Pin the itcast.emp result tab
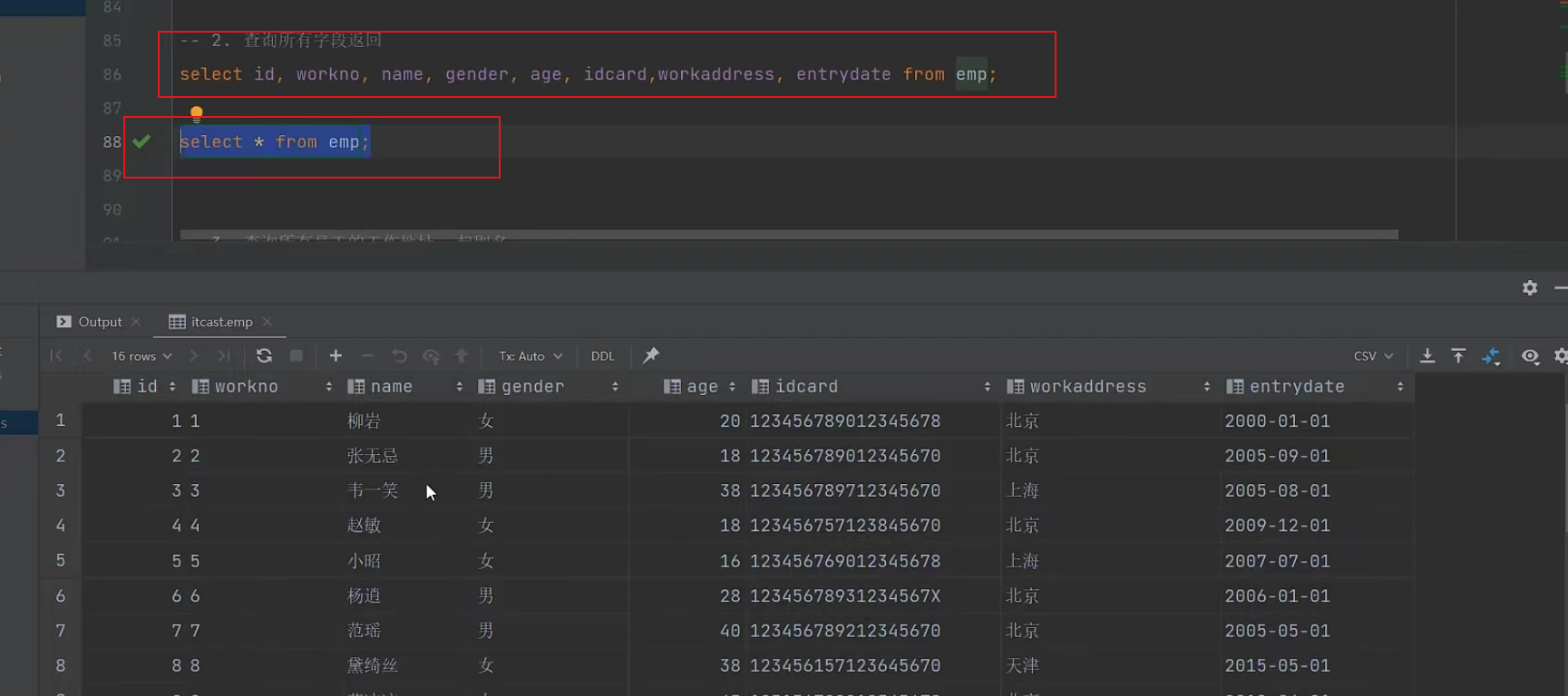Screen dimensions: 1568x696 pyautogui.click(x=651, y=355)
